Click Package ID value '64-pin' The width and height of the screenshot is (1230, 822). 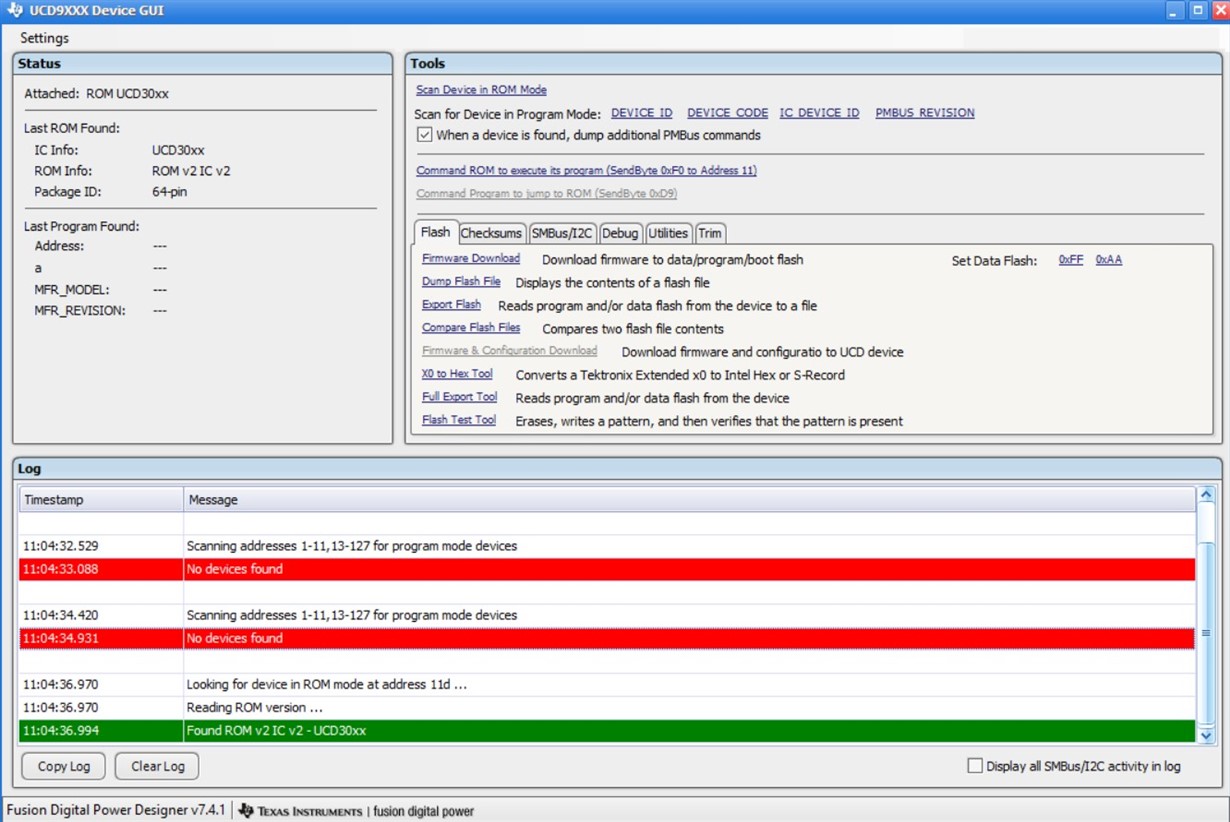[169, 192]
